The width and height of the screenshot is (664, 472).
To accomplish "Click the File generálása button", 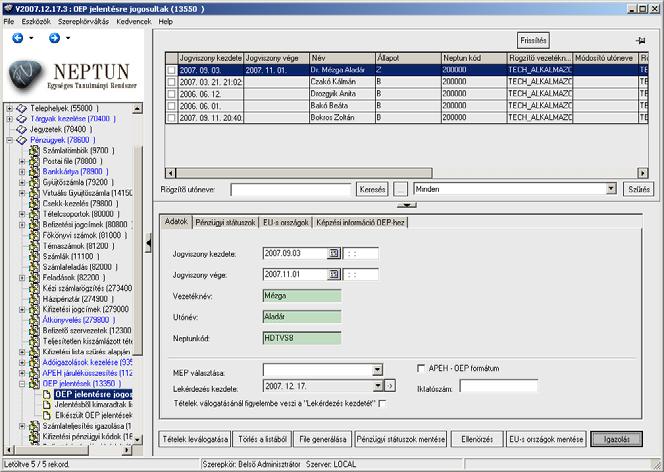I will (323, 439).
